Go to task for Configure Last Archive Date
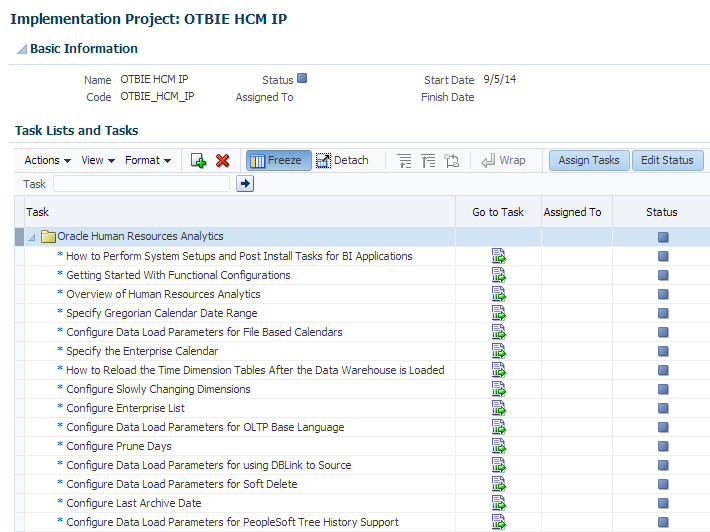 click(499, 503)
